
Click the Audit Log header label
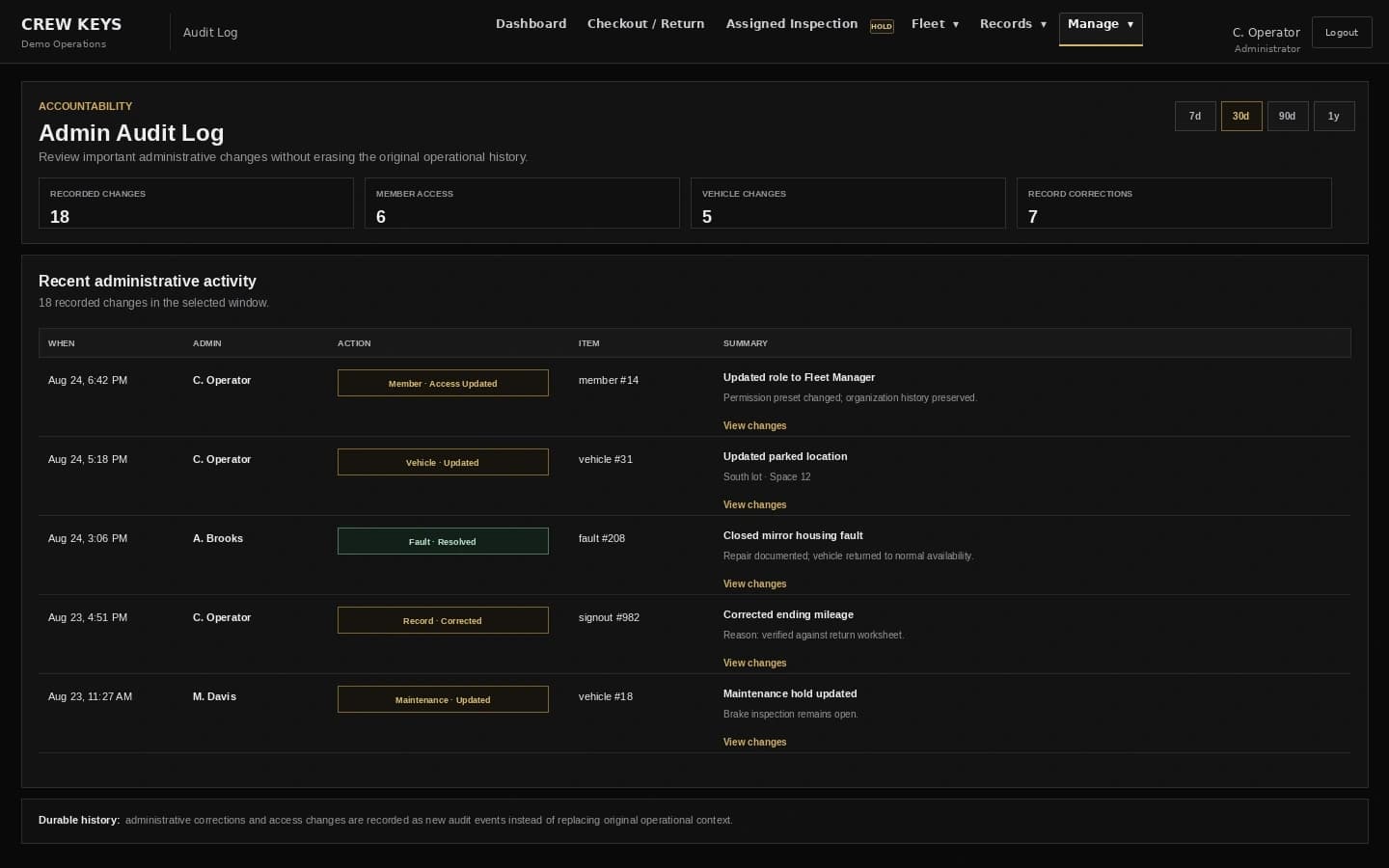(x=210, y=32)
